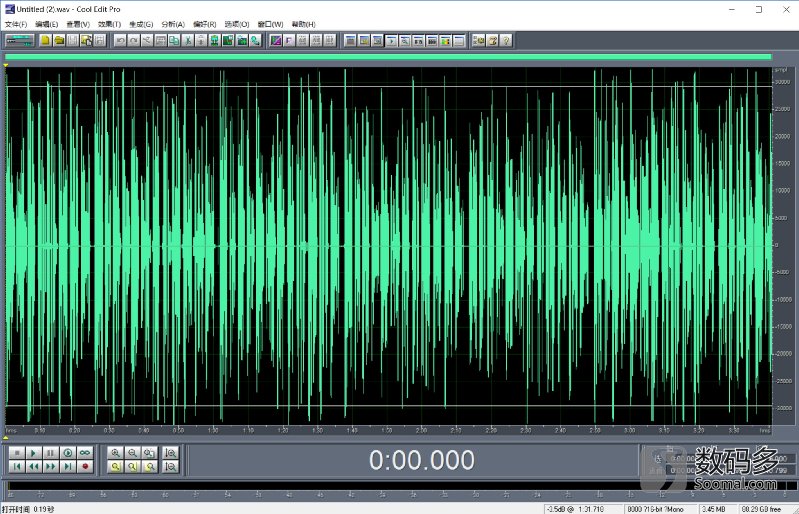
Task: Jump to the end of the file
Action: pyautogui.click(x=68, y=466)
